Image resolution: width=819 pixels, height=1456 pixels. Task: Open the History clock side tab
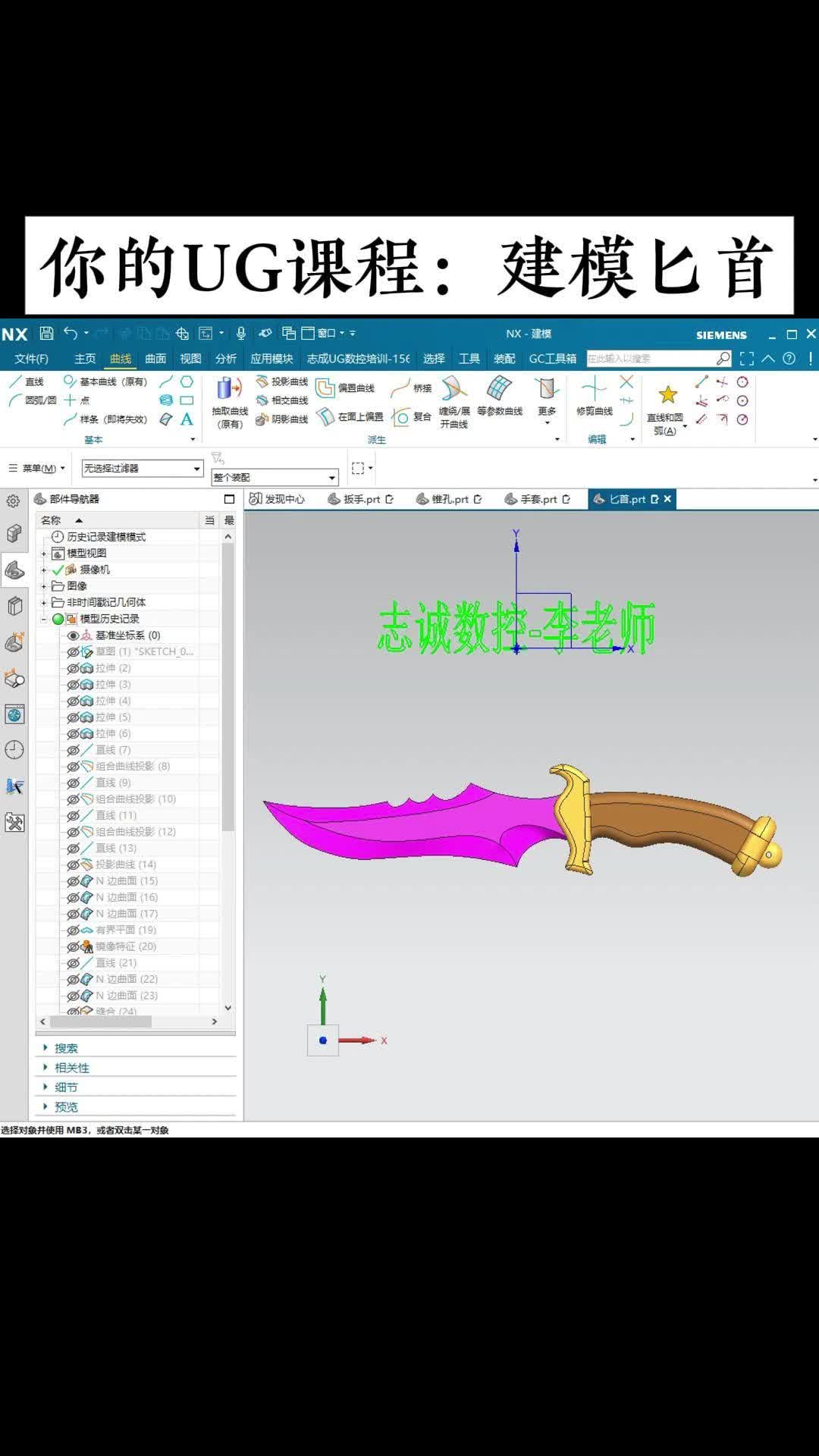pos(14,750)
